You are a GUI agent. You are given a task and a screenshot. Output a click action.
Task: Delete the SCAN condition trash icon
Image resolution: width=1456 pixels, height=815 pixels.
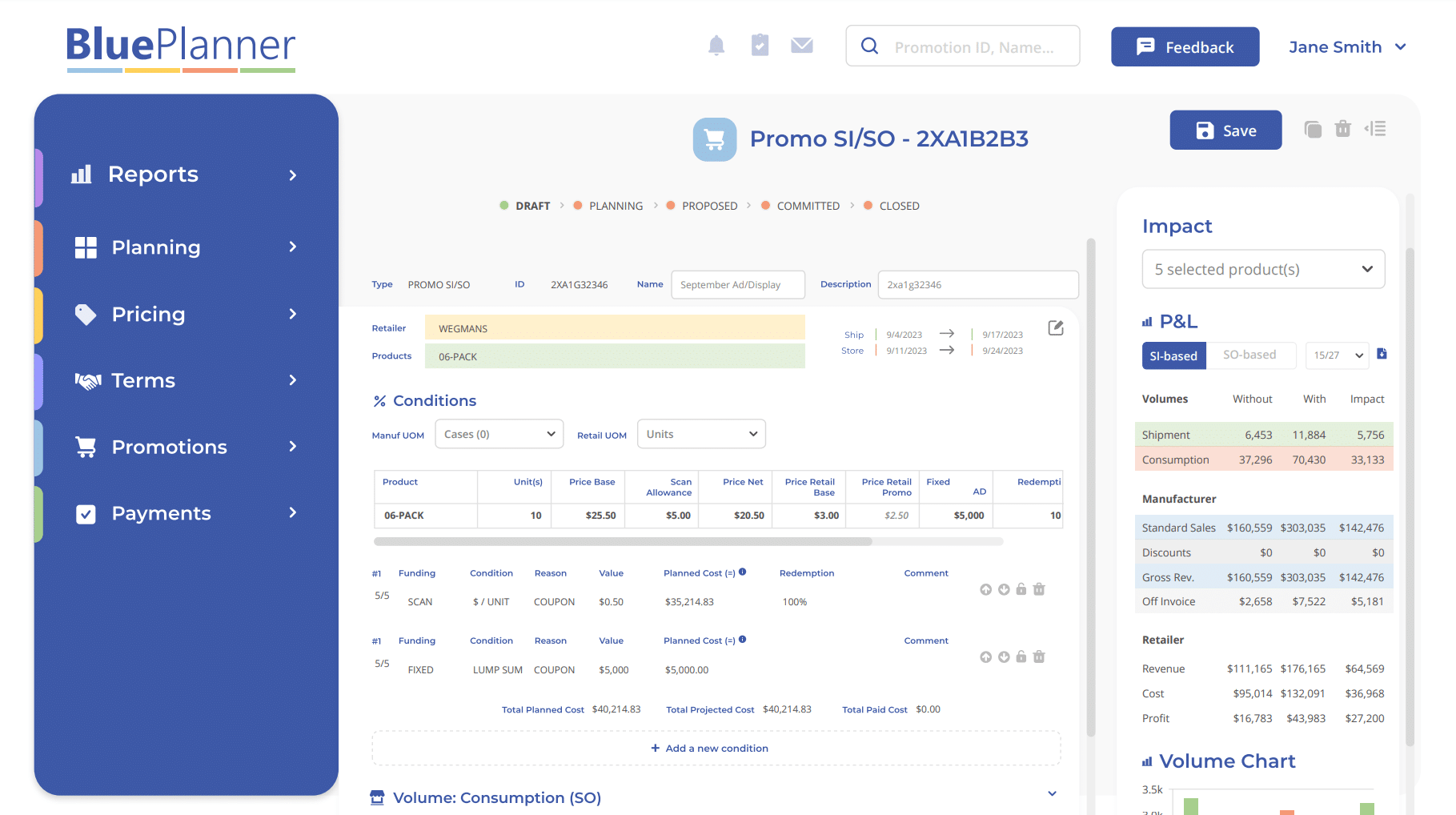click(1039, 589)
